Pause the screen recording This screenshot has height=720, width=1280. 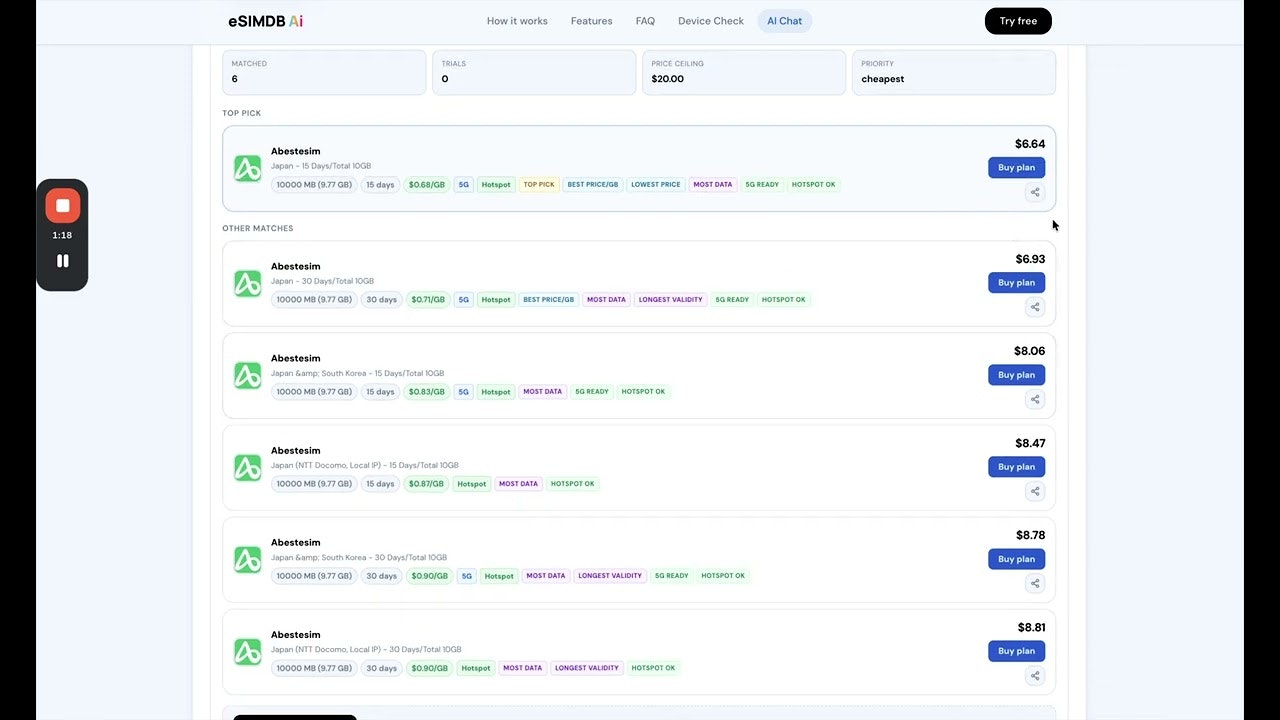(62, 260)
